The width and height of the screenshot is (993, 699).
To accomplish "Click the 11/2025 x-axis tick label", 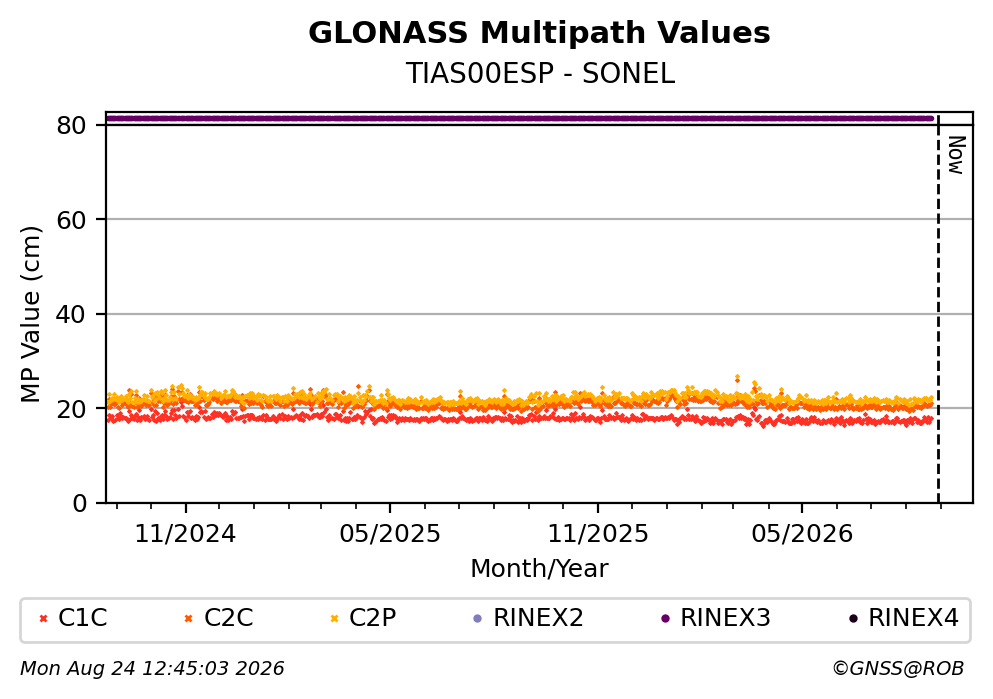I will [x=598, y=534].
